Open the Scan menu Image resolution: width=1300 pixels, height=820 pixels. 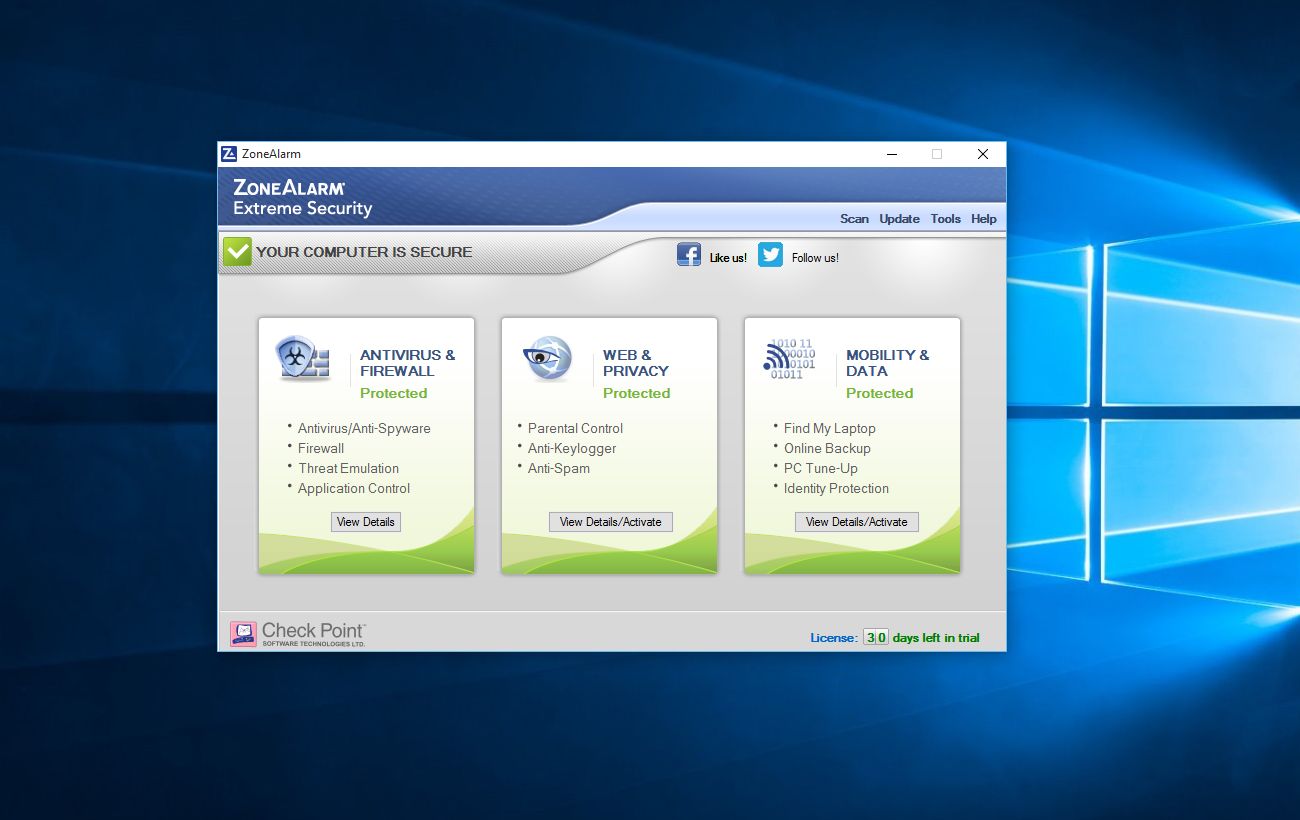854,219
